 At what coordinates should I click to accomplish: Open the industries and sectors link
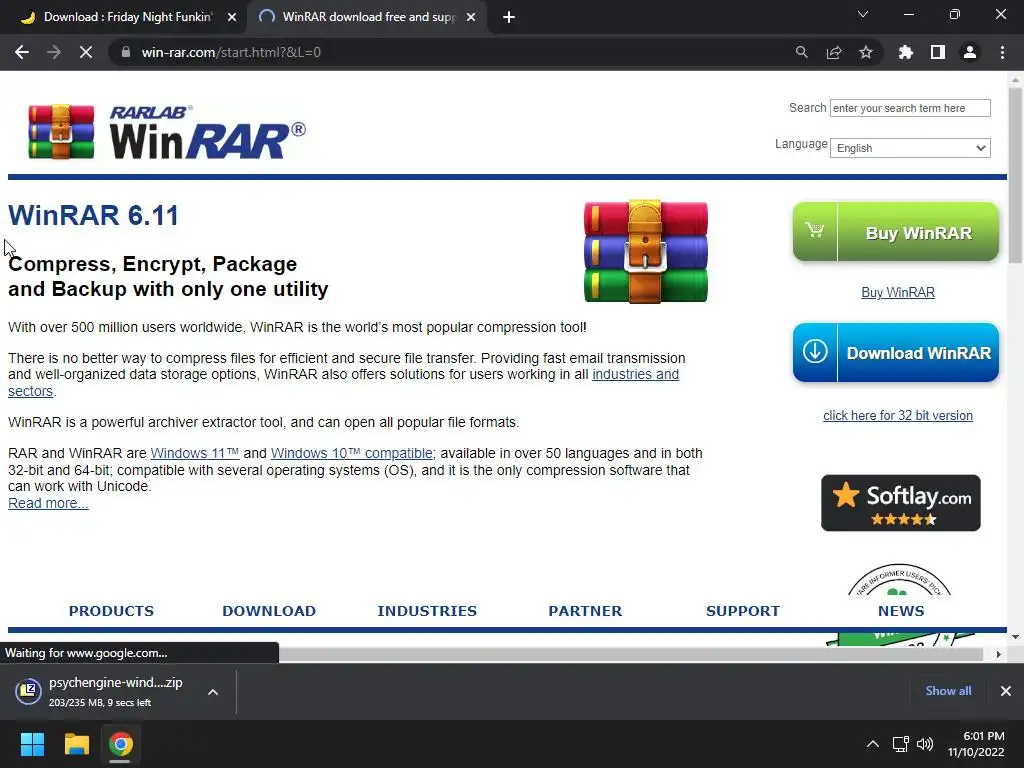tap(635, 374)
